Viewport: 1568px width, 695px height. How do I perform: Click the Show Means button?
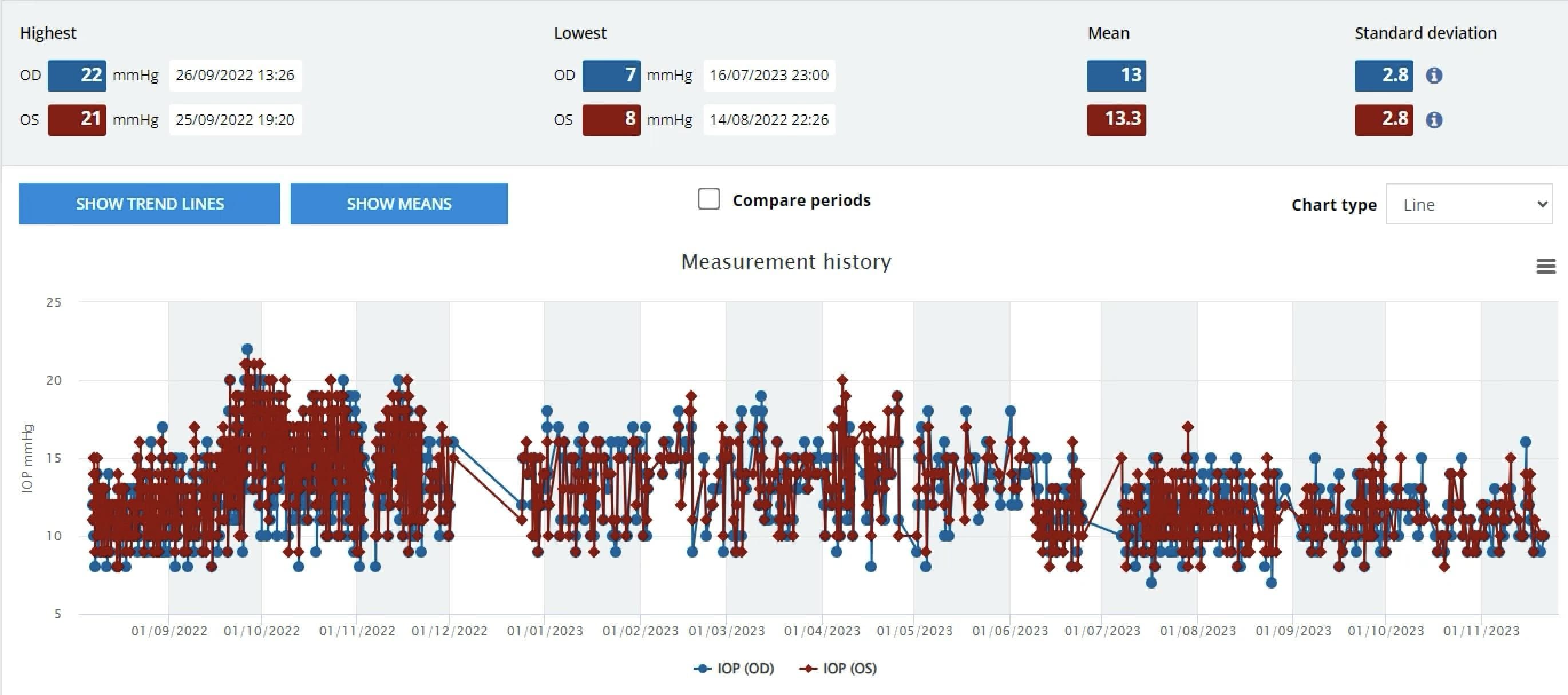[x=399, y=203]
